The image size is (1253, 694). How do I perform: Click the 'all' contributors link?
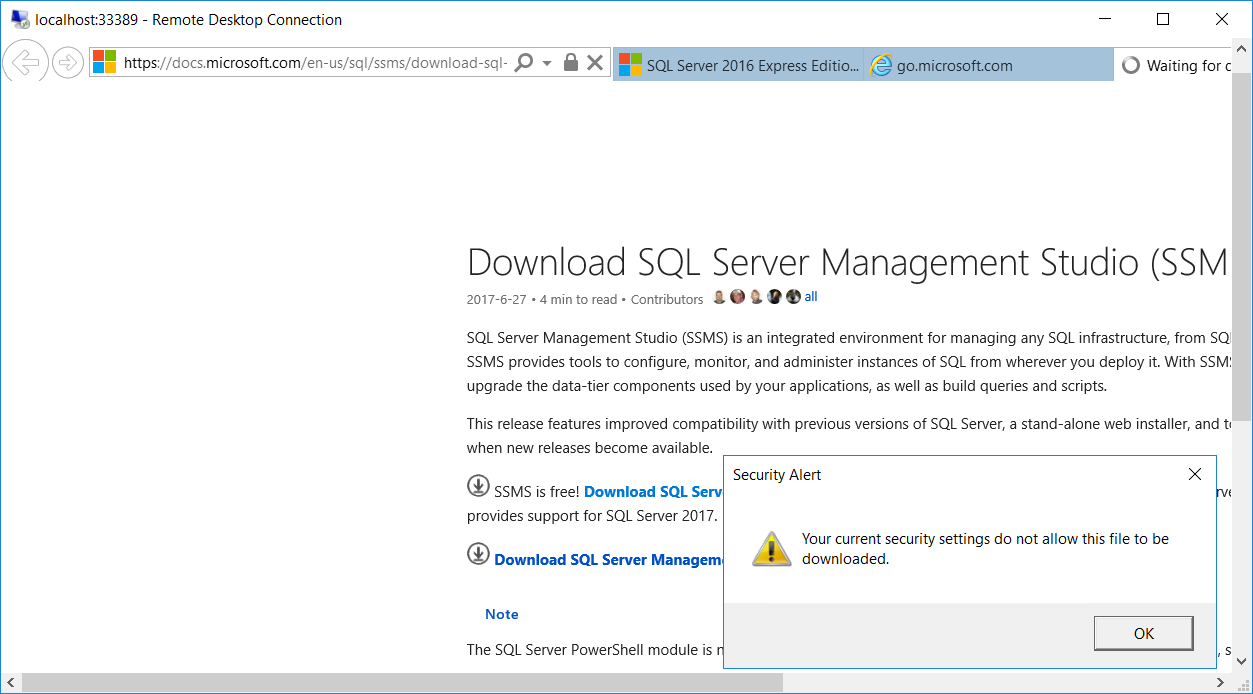[x=811, y=297]
